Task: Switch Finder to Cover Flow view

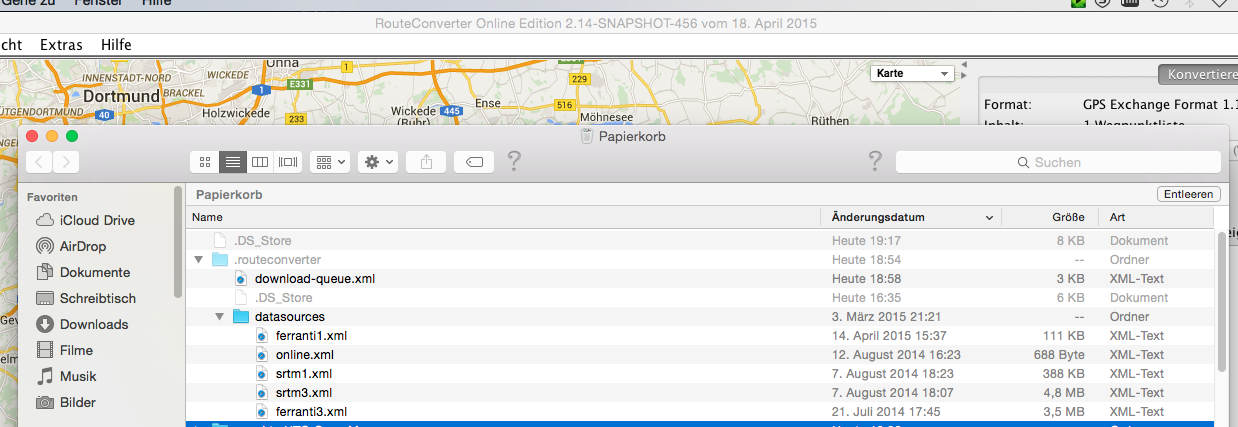Action: pos(288,161)
